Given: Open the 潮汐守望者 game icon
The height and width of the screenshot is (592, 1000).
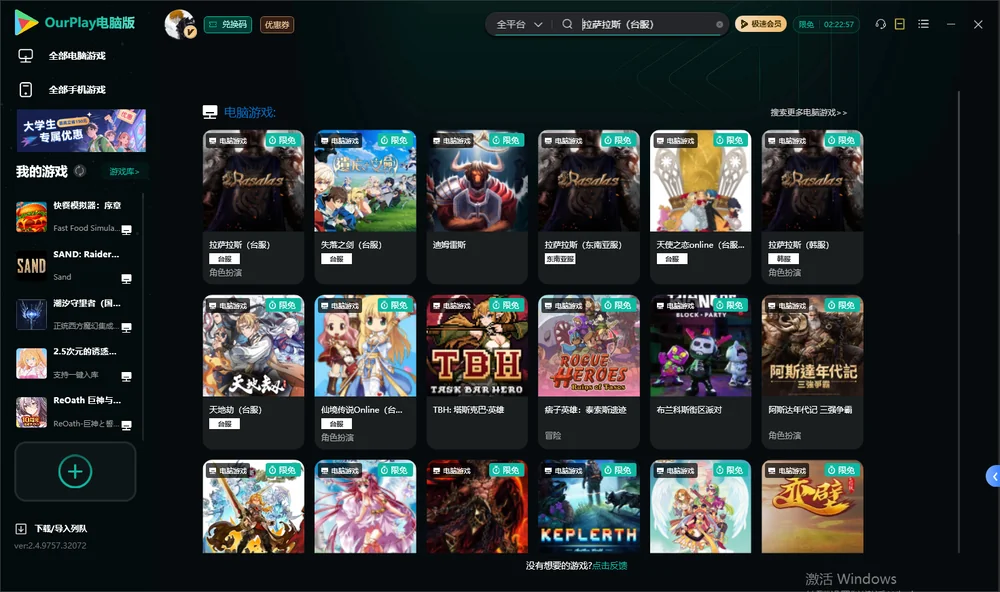Looking at the screenshot, I should 31,314.
